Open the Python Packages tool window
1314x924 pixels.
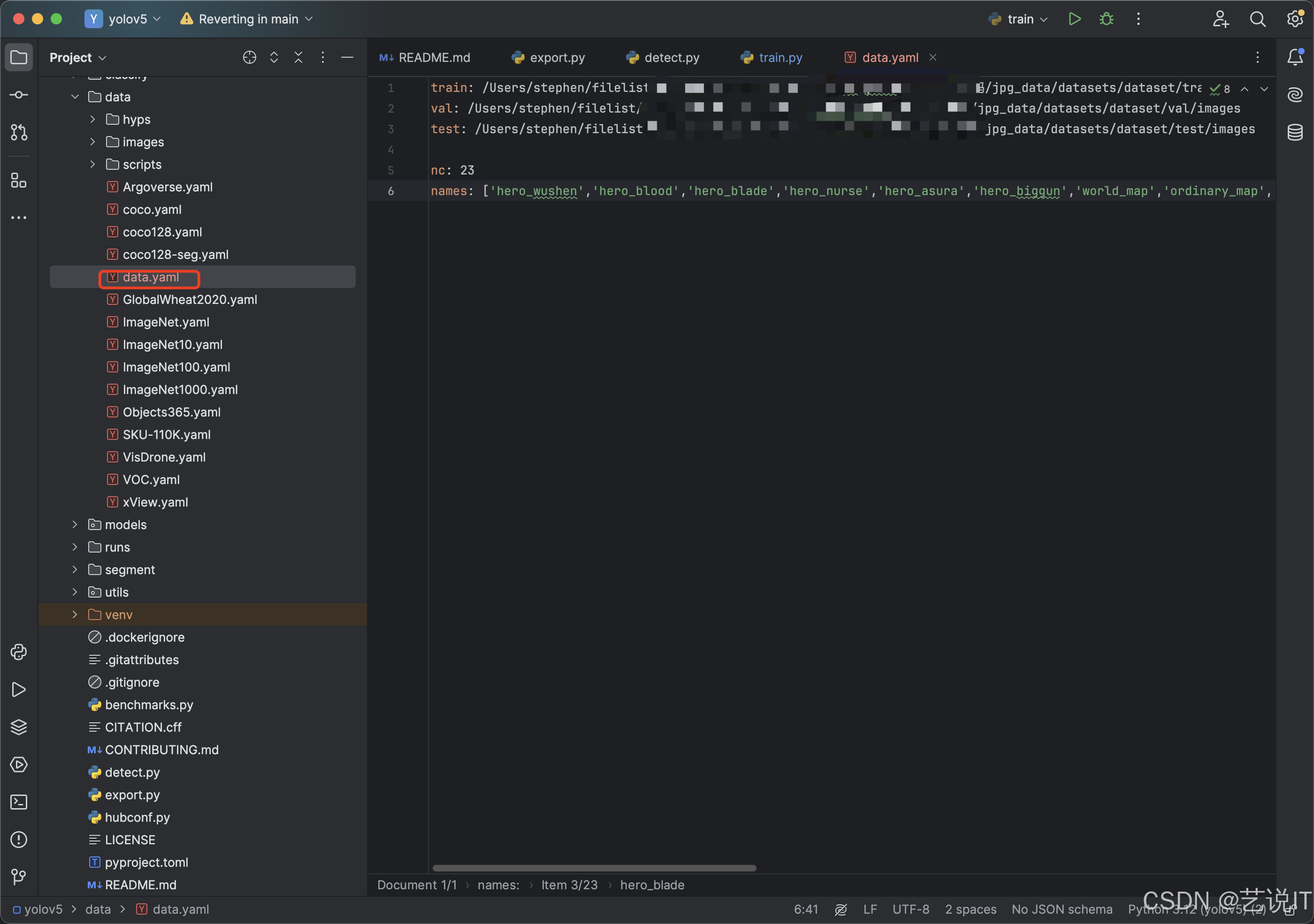[18, 727]
